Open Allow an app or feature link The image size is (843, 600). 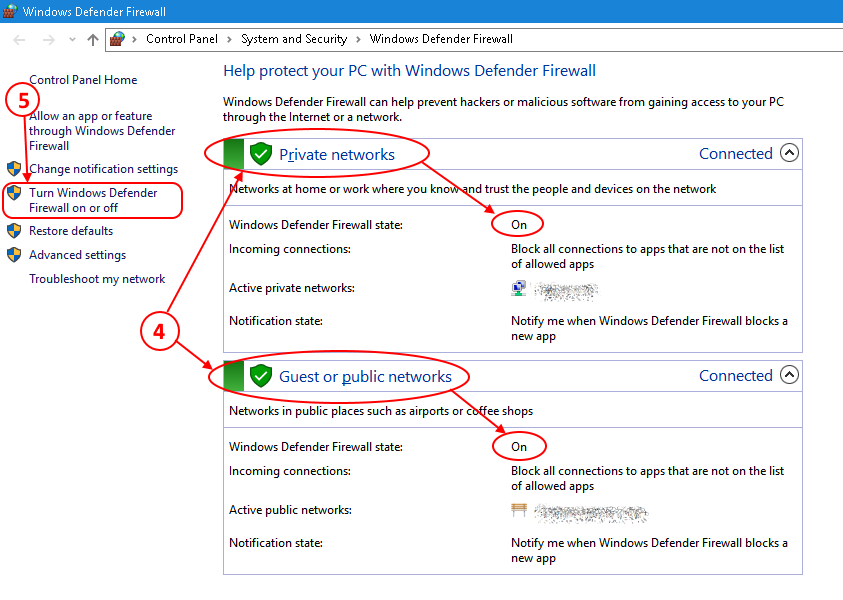tap(102, 131)
